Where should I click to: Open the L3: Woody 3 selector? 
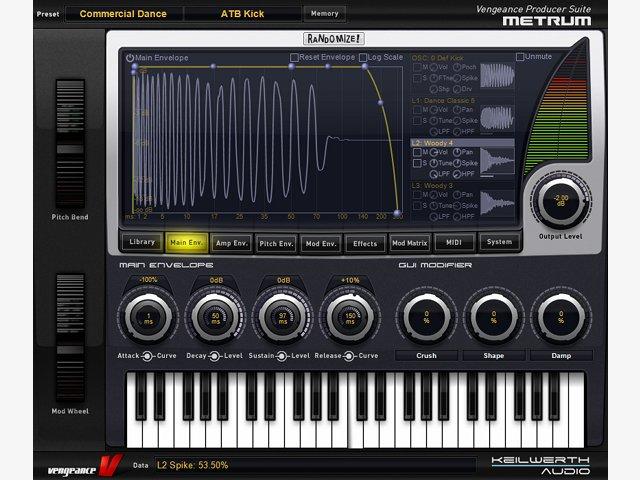433,185
